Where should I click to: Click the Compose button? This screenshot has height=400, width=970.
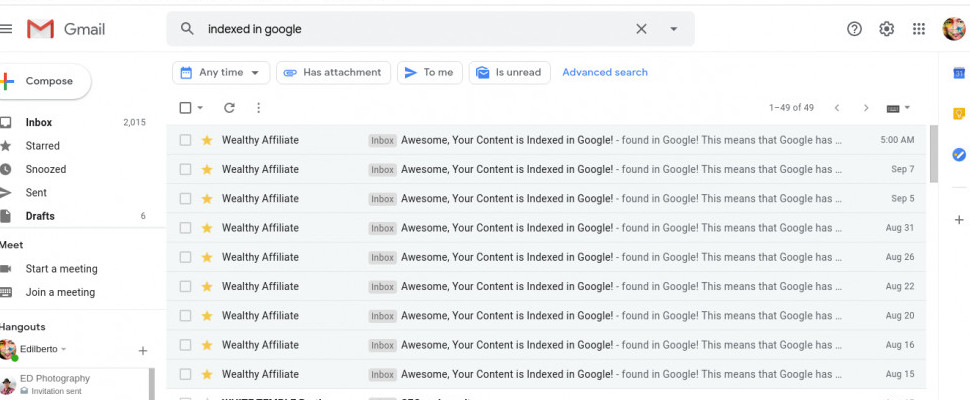[x=45, y=81]
